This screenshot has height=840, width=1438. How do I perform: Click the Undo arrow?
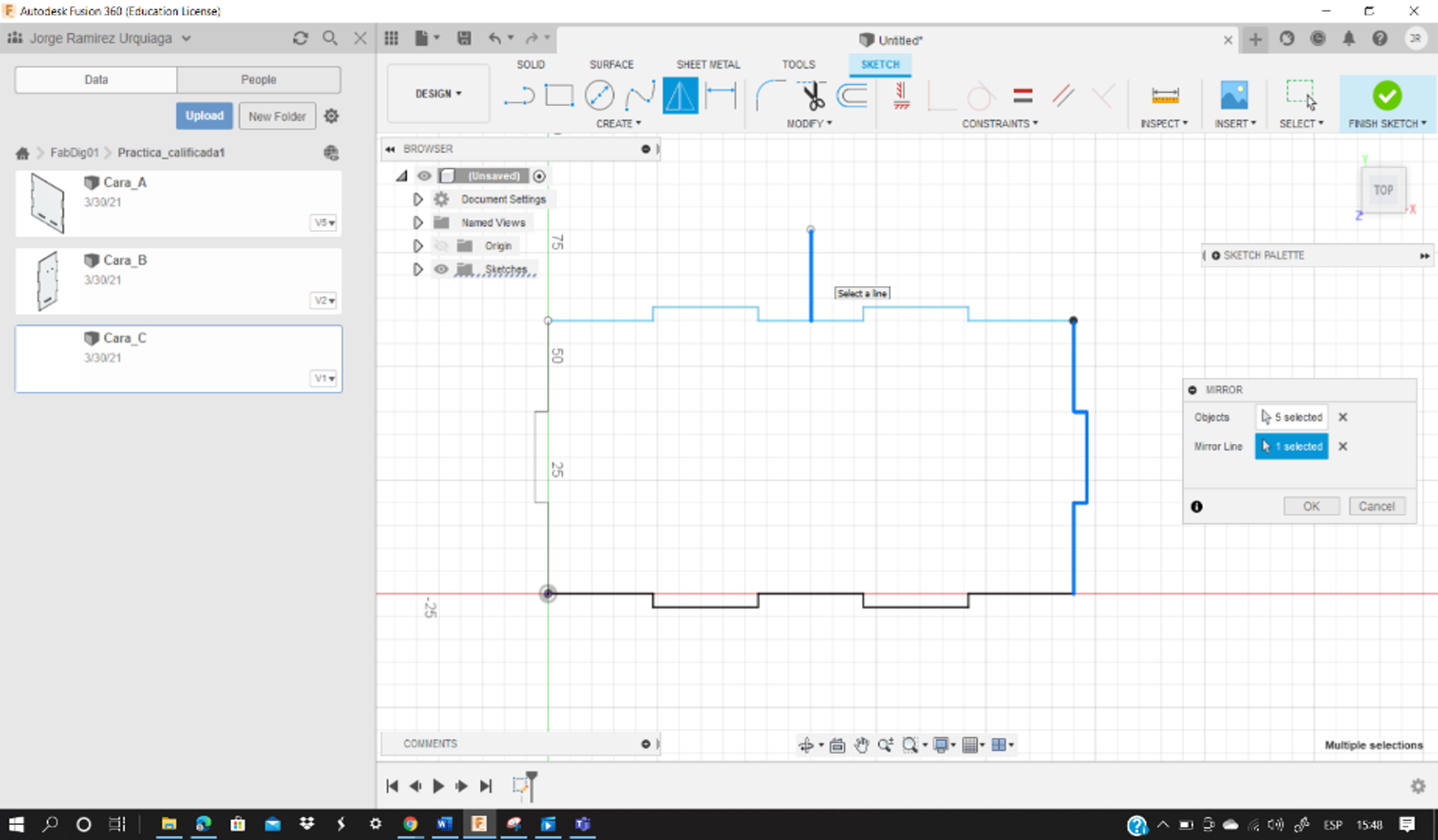(494, 38)
